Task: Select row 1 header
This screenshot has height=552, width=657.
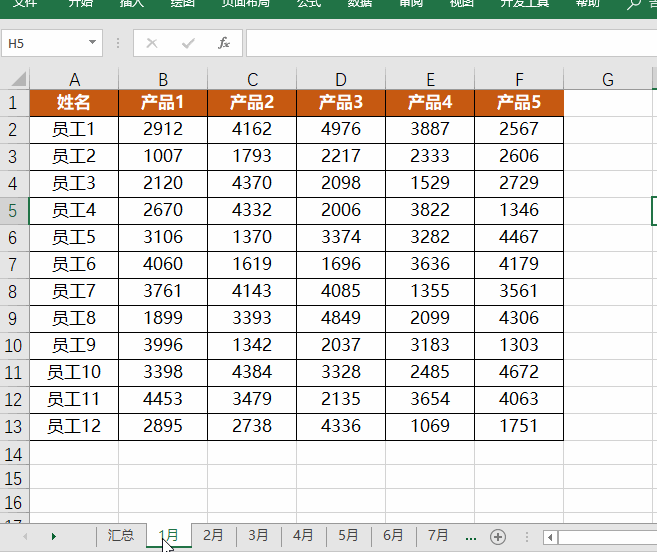Action: (13, 103)
